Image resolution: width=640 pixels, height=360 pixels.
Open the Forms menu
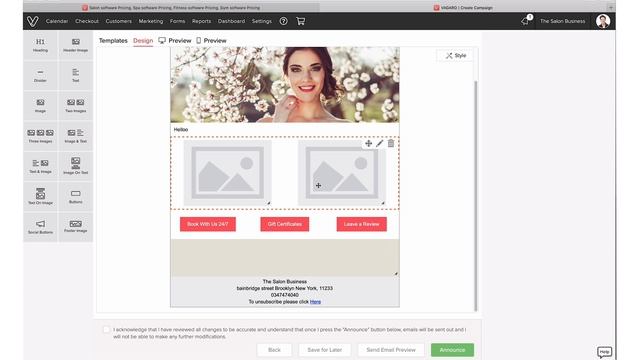coord(178,21)
